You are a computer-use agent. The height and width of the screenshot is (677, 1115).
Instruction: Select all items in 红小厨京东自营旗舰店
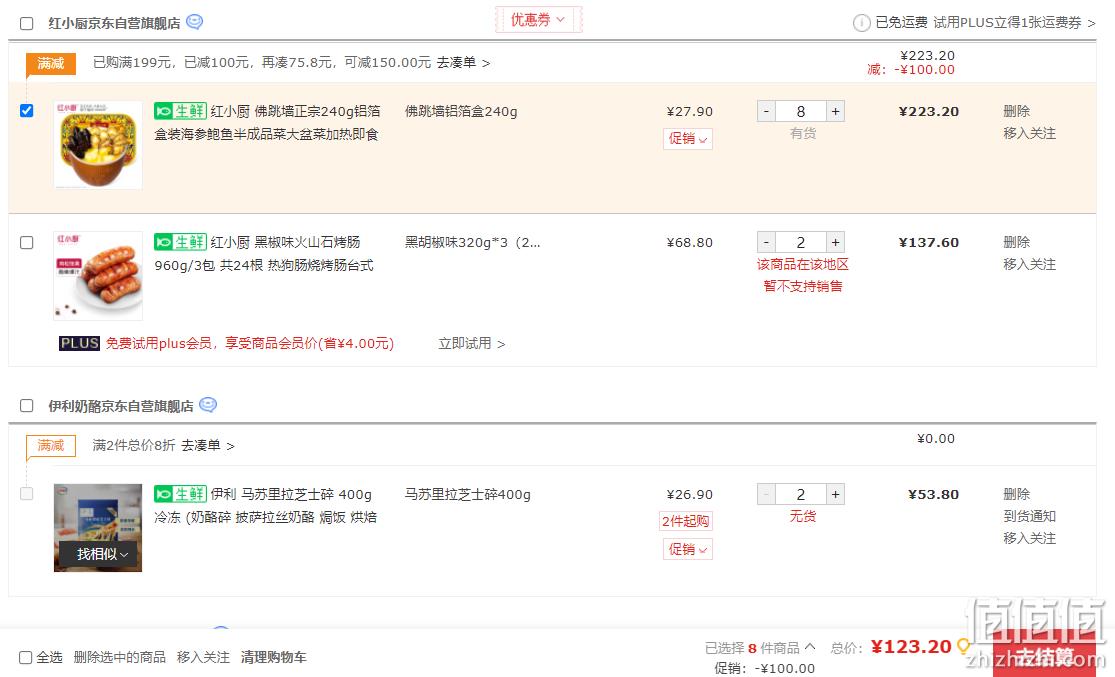pyautogui.click(x=26, y=23)
